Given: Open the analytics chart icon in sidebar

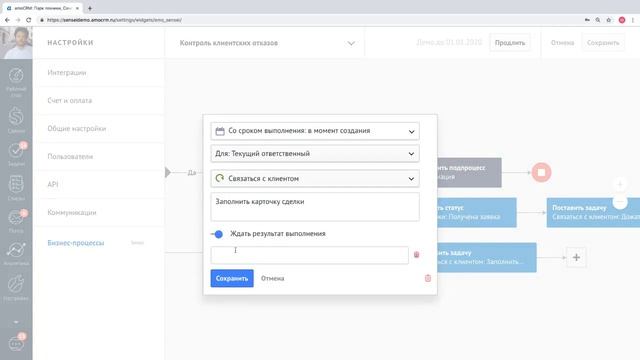Looking at the screenshot, I should click(16, 250).
